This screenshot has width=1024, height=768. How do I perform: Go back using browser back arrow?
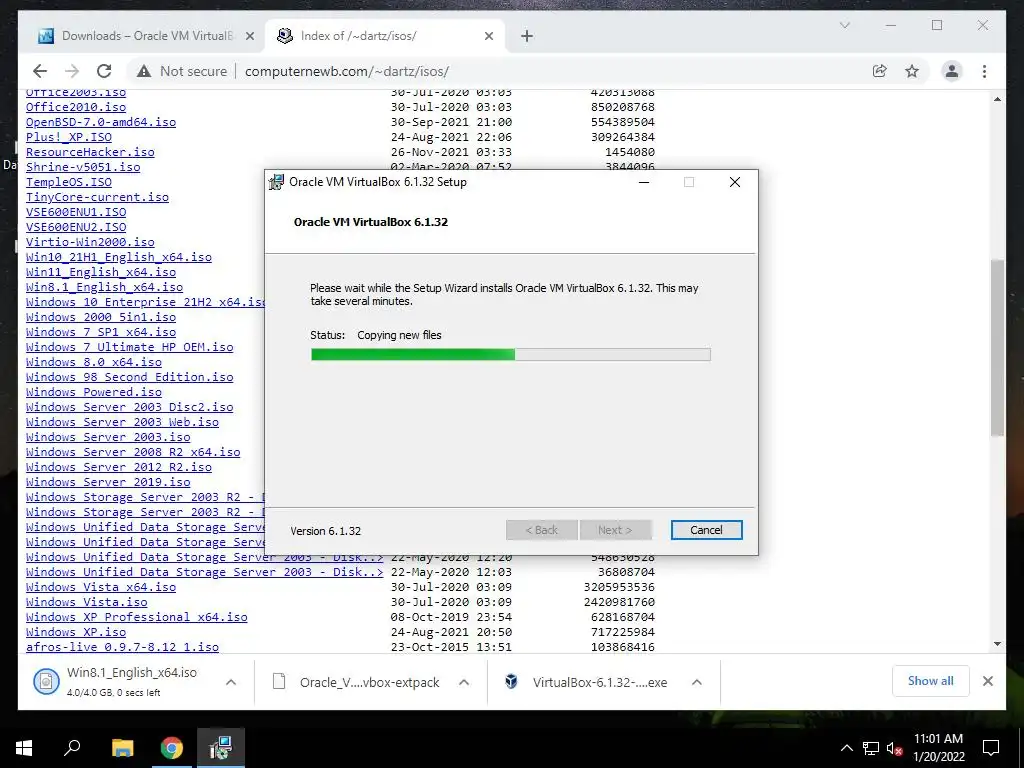(x=40, y=71)
